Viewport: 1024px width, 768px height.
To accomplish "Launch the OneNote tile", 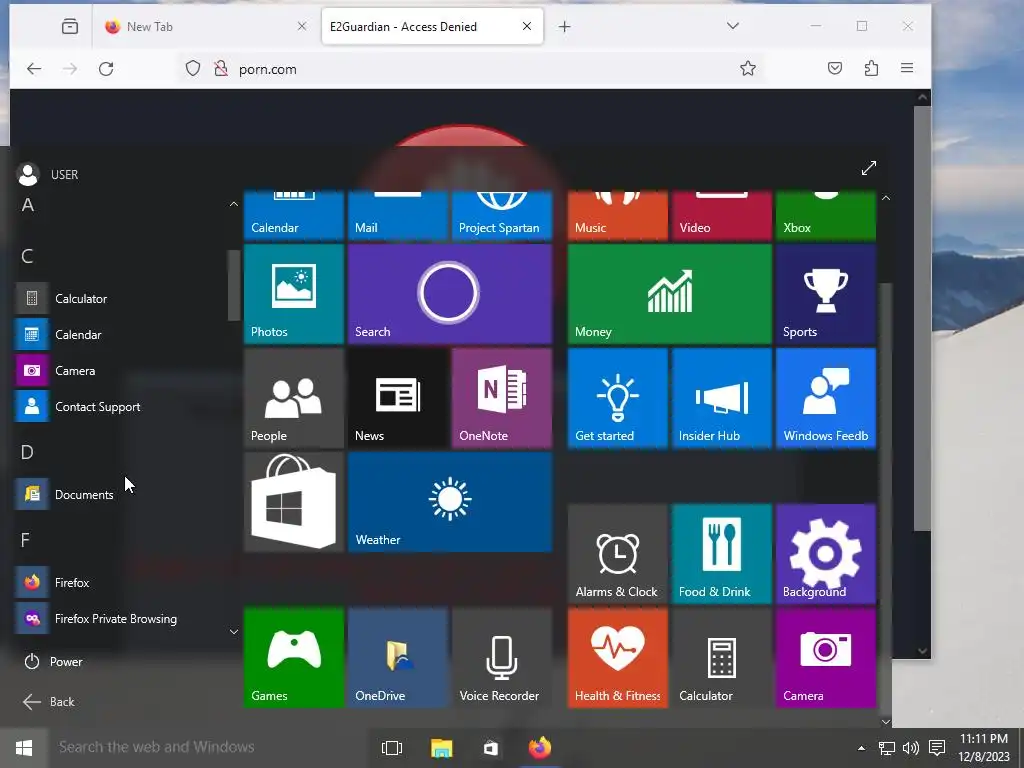I will coord(502,398).
